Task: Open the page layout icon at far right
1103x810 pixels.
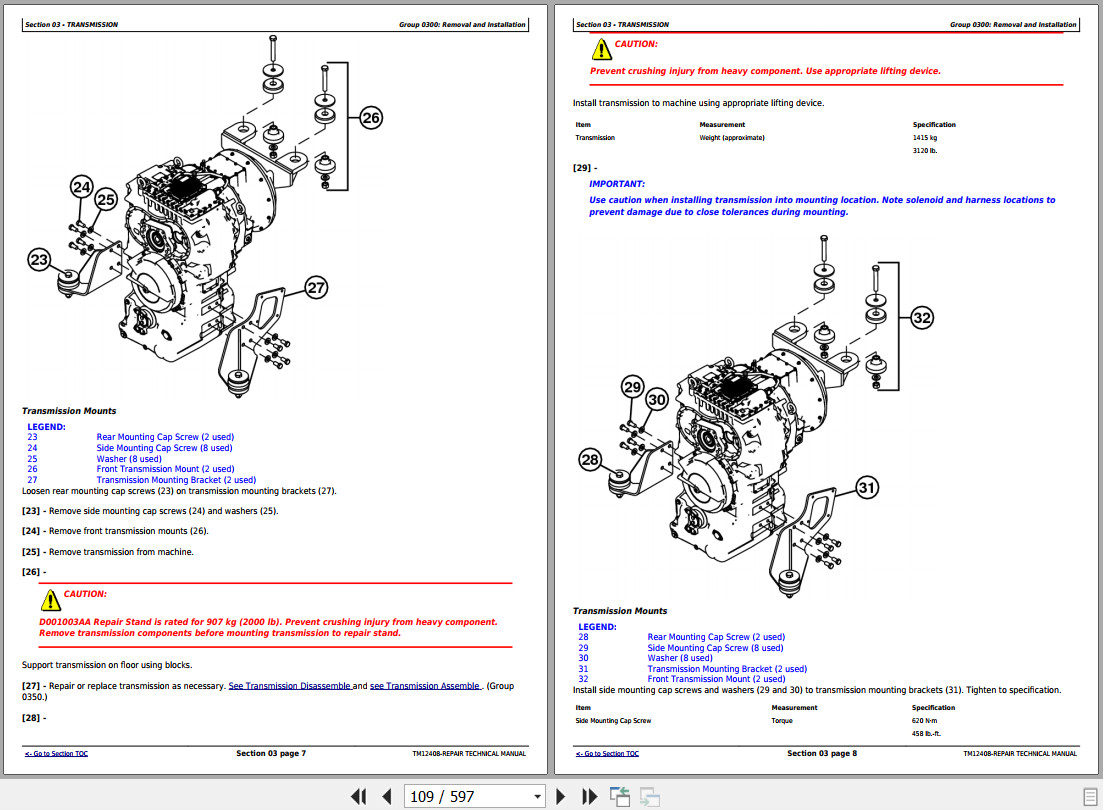Action: click(1090, 797)
